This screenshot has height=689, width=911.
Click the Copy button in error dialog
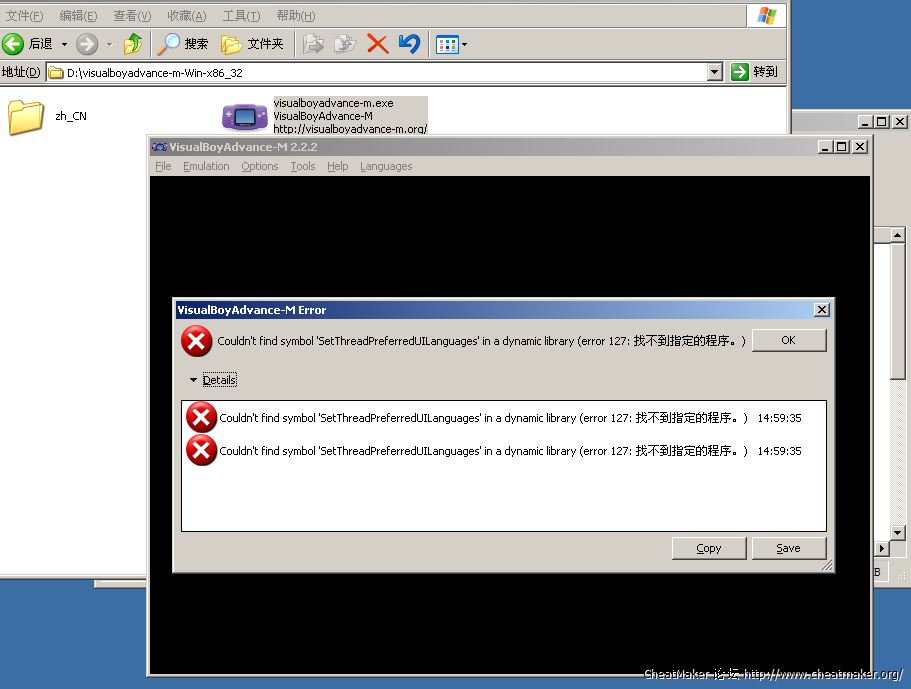tap(708, 548)
